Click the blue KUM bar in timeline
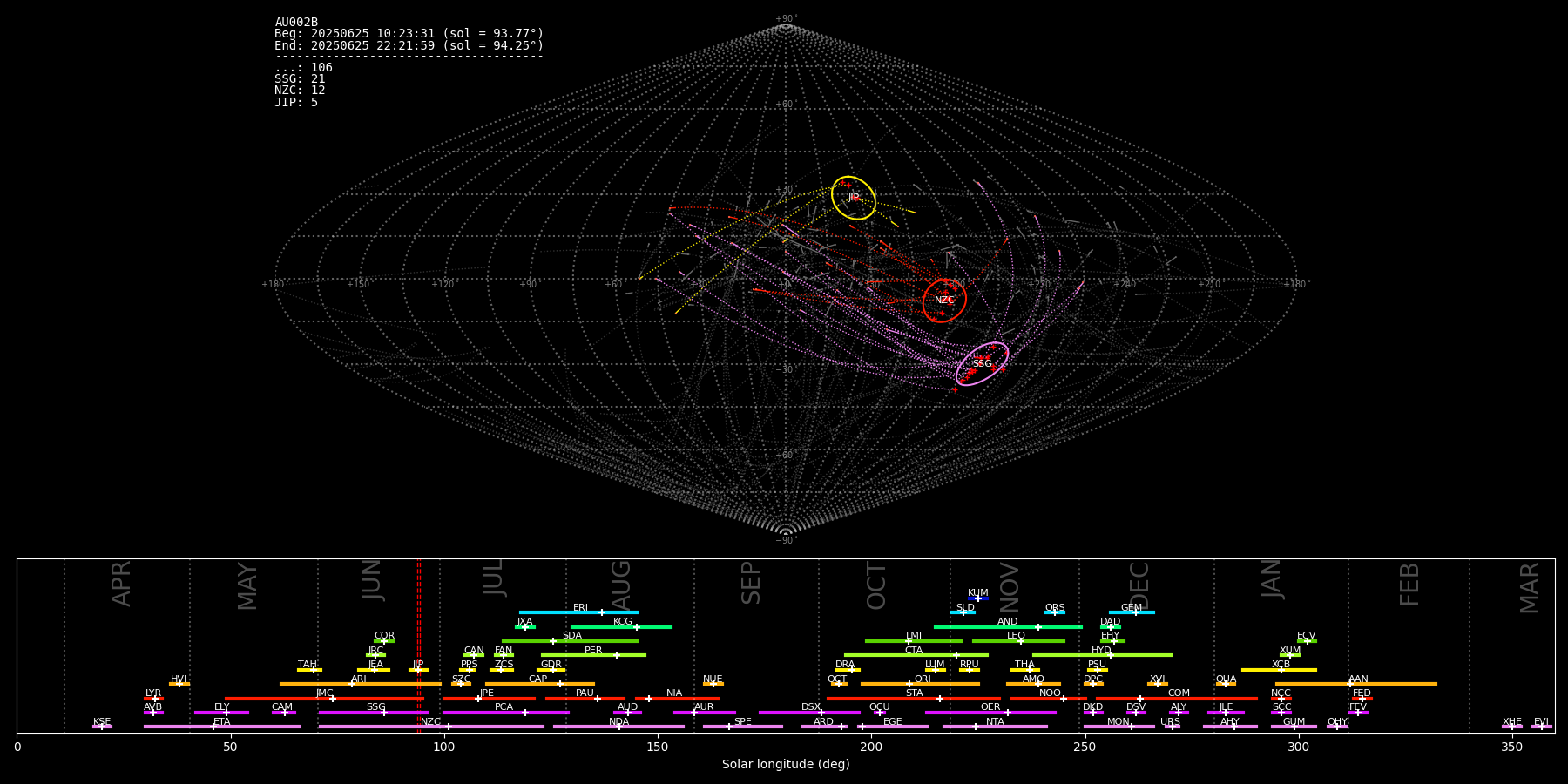Screen dimensions: 1568x784 coord(978,598)
